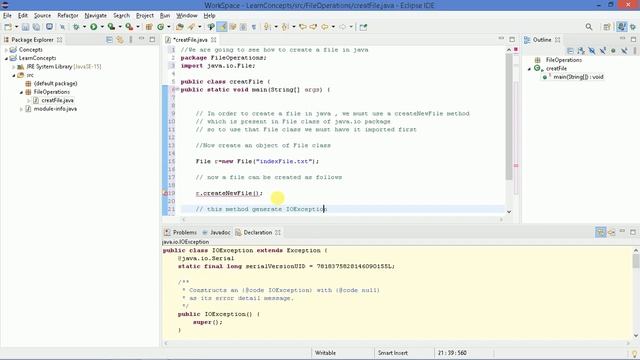Open the Window menu
The width and height of the screenshot is (640, 360).
point(187,16)
